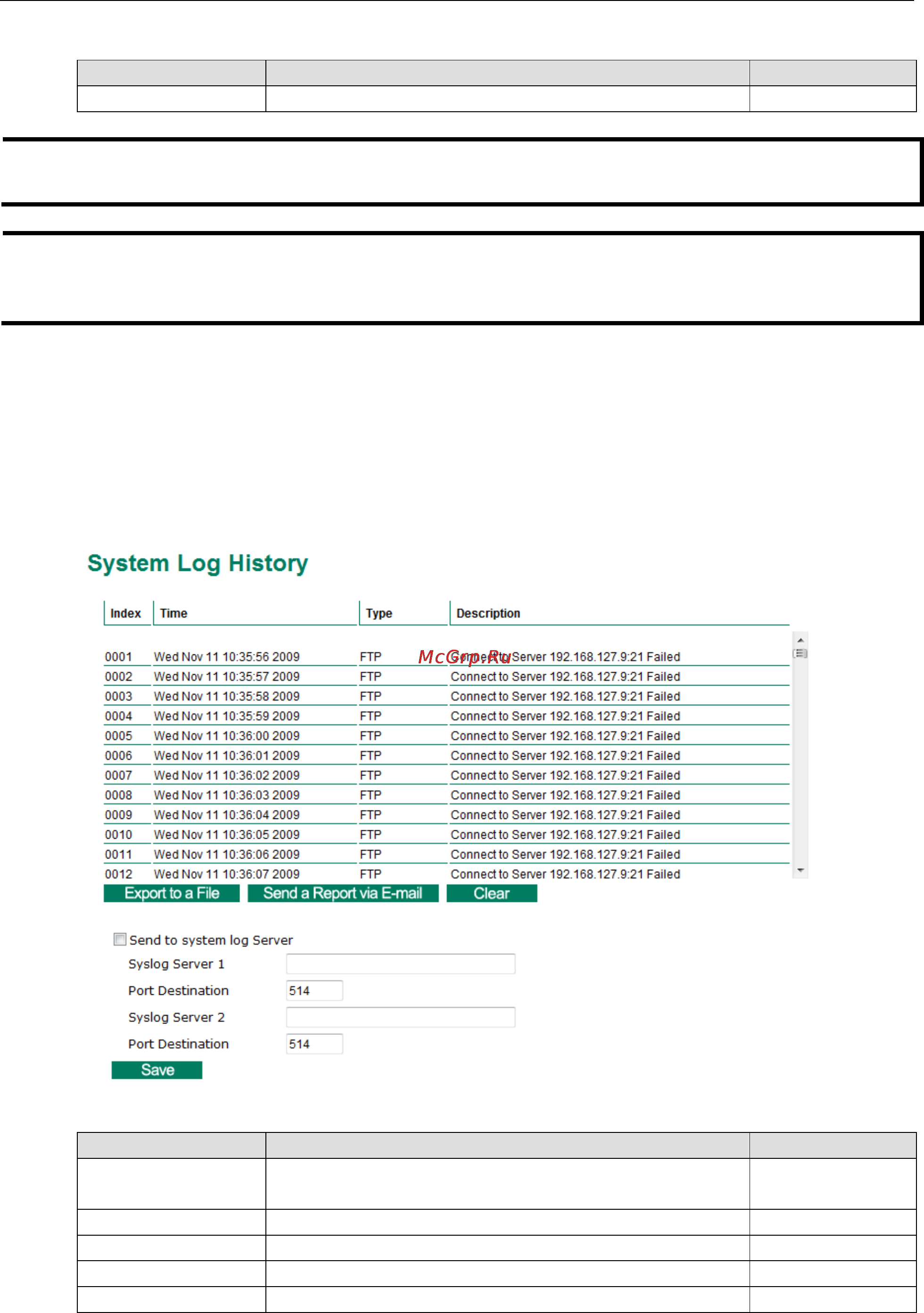The image size is (924, 1313).
Task: Select log entry index 0002
Action: click(118, 677)
